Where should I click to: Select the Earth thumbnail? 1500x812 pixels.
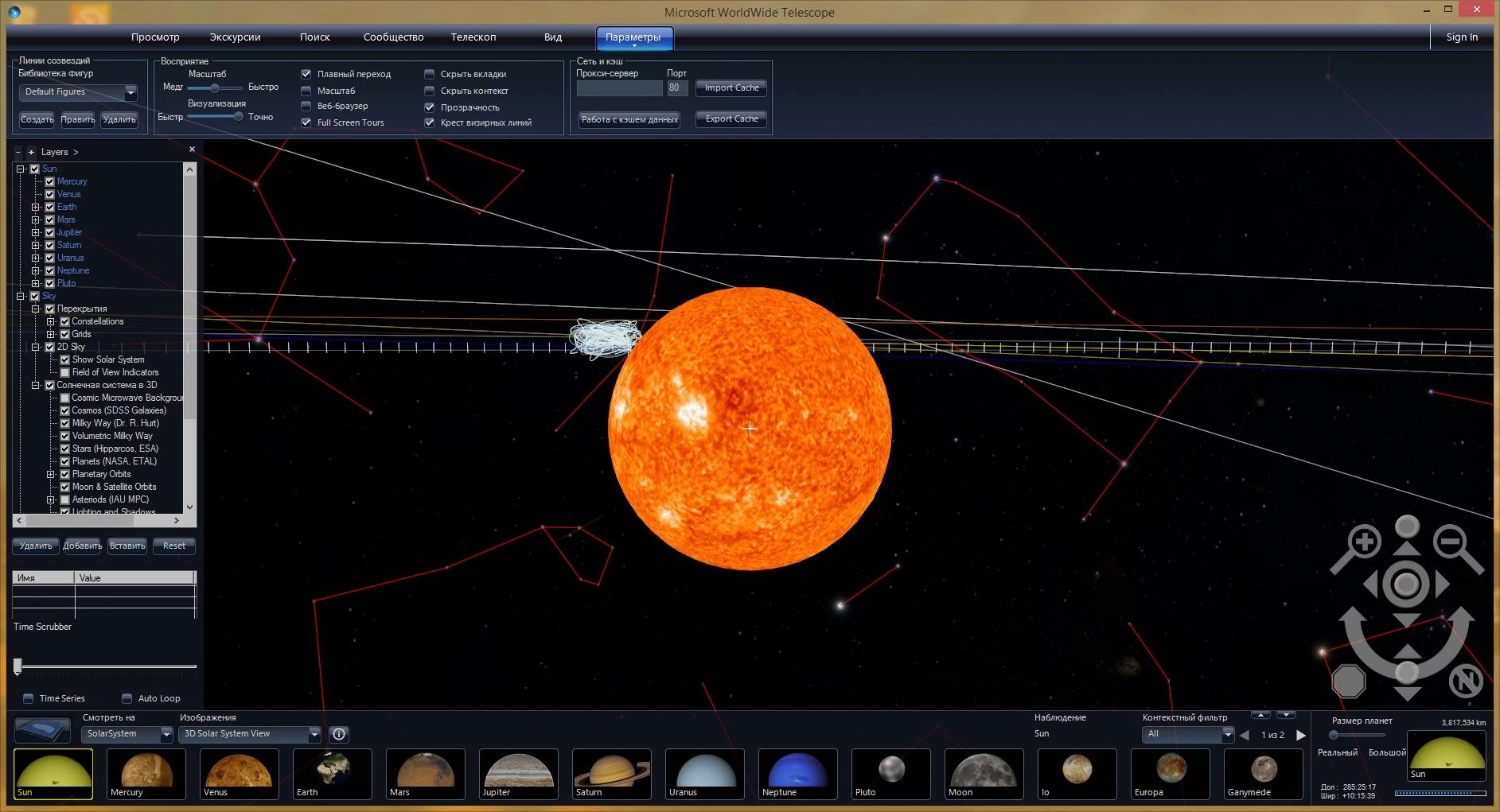tap(333, 774)
